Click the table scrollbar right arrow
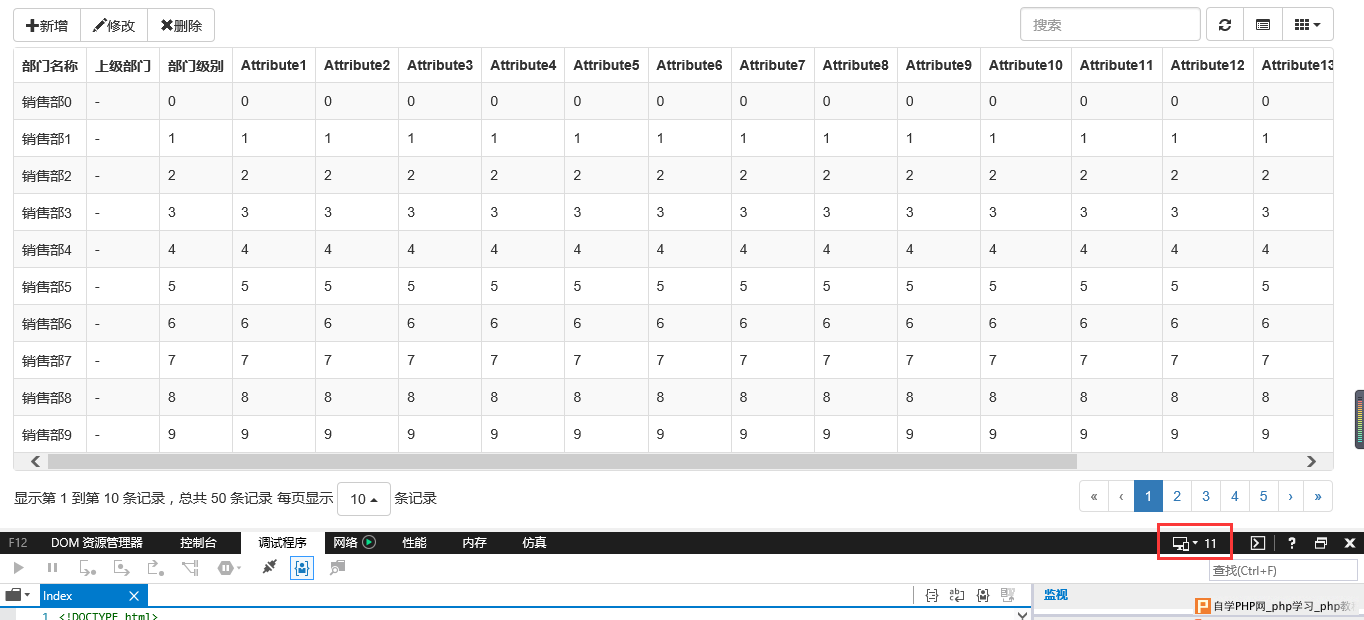This screenshot has height=620, width=1364. tap(1311, 462)
